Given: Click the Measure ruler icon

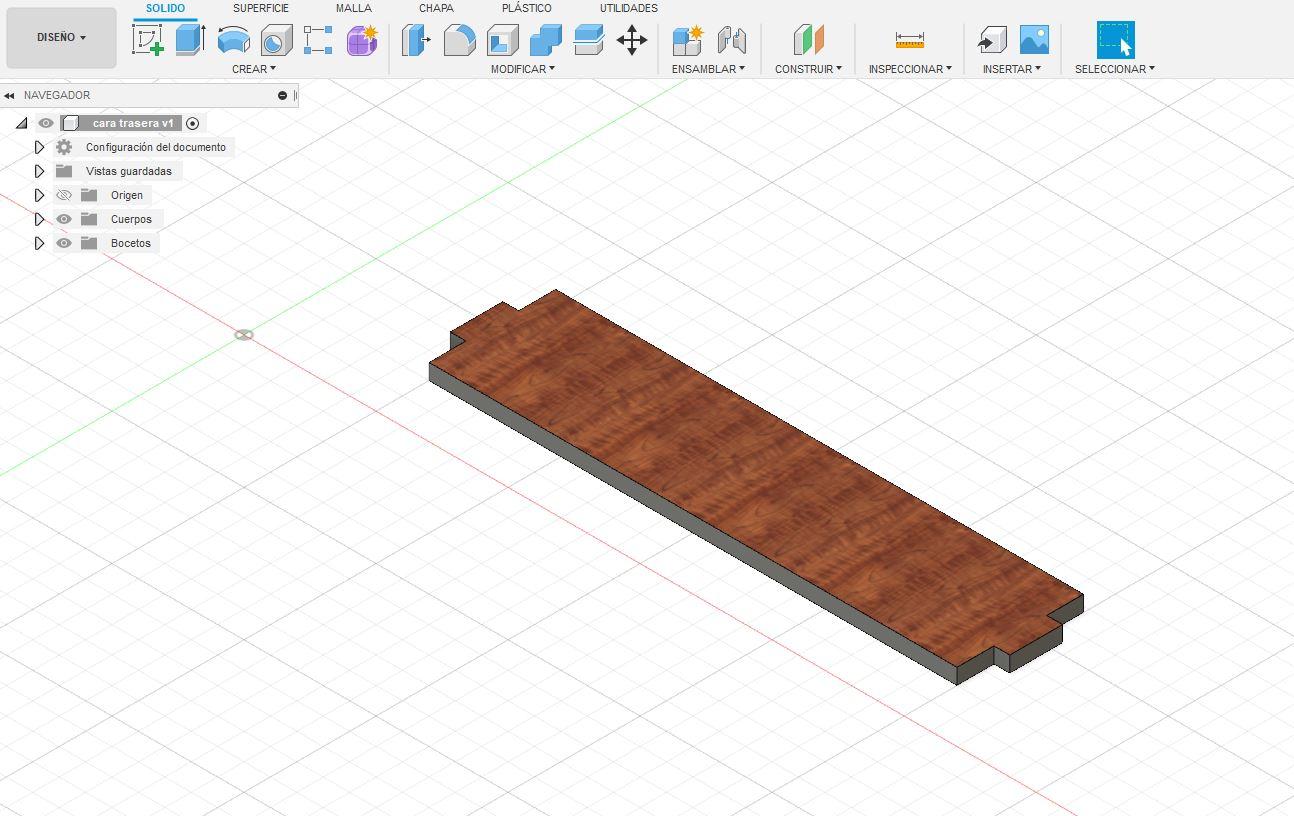Looking at the screenshot, I should [910, 40].
